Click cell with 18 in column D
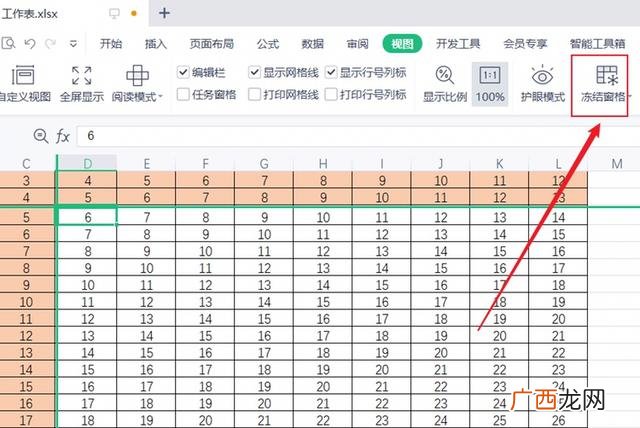640x428 pixels. point(87,420)
